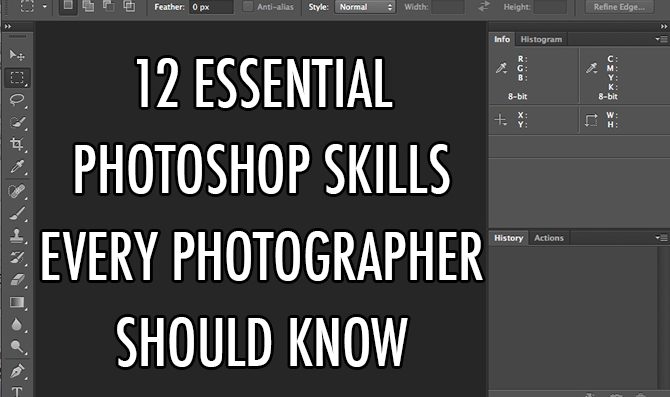Screen dimensions: 670x397
Task: Select the Move tool
Action: (17, 55)
